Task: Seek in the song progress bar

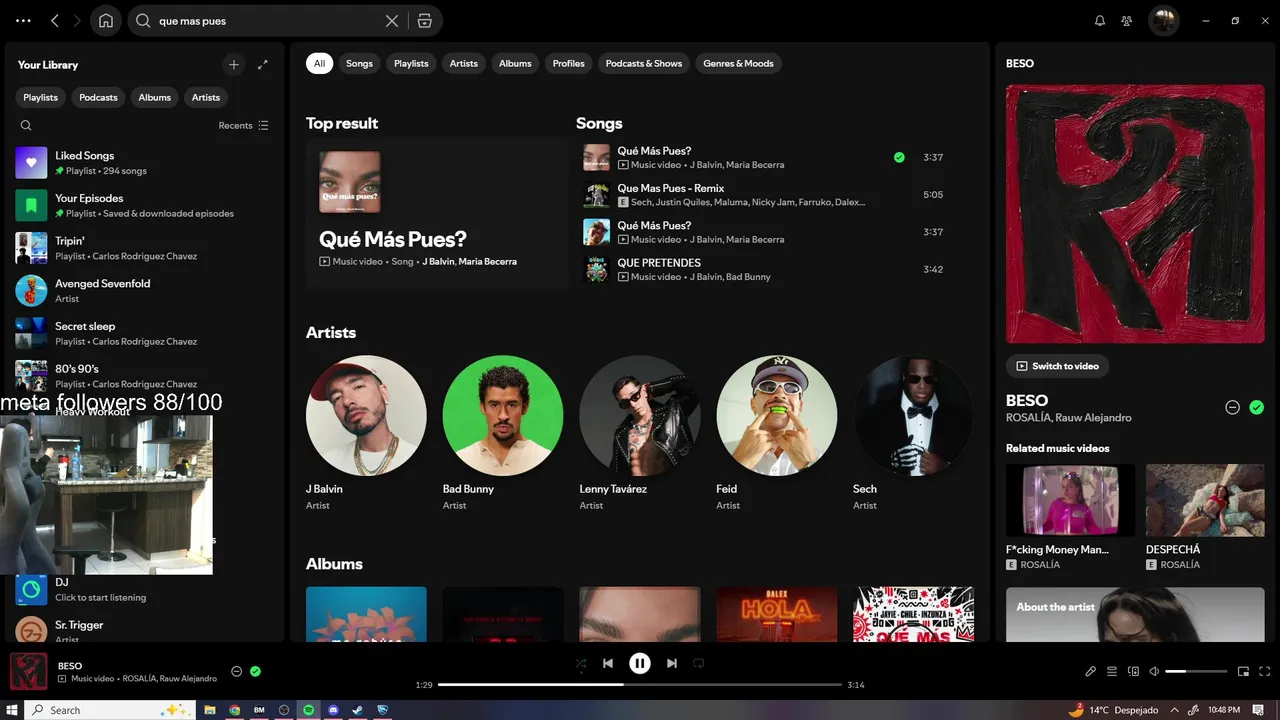Action: pyautogui.click(x=640, y=685)
